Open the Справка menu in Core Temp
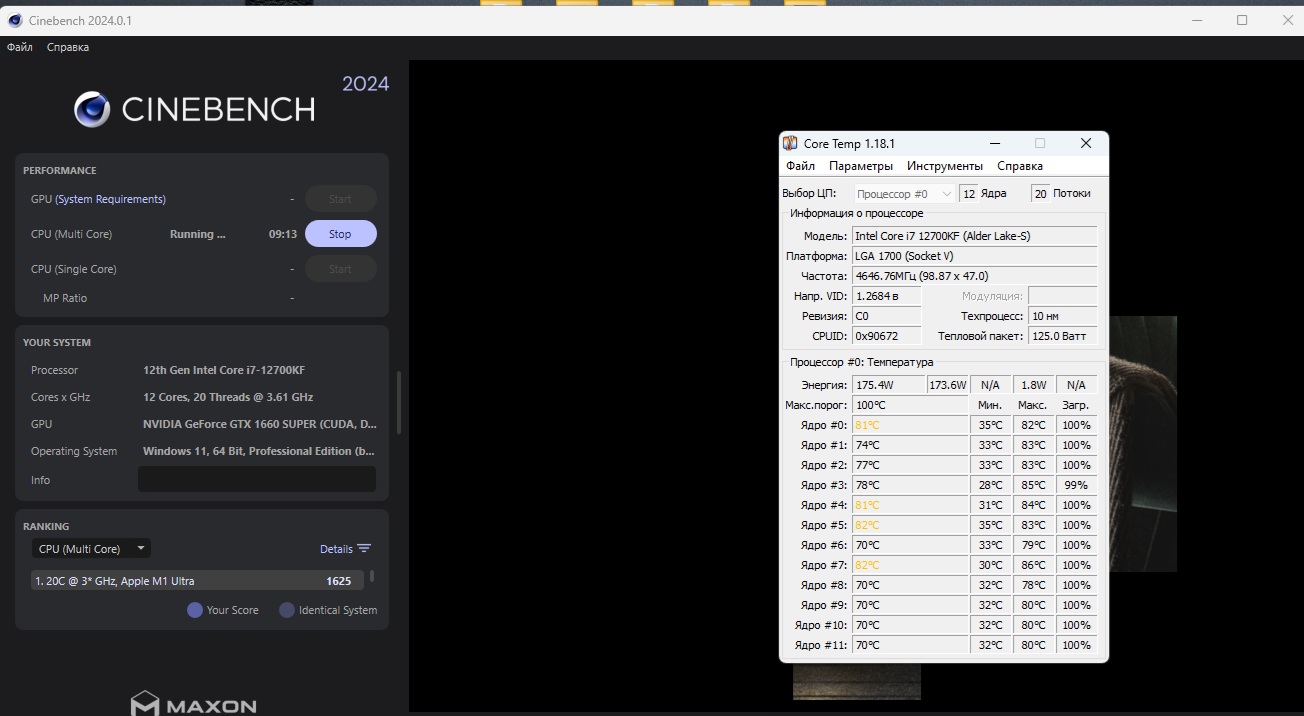Viewport: 1304px width, 716px height. click(1020, 166)
